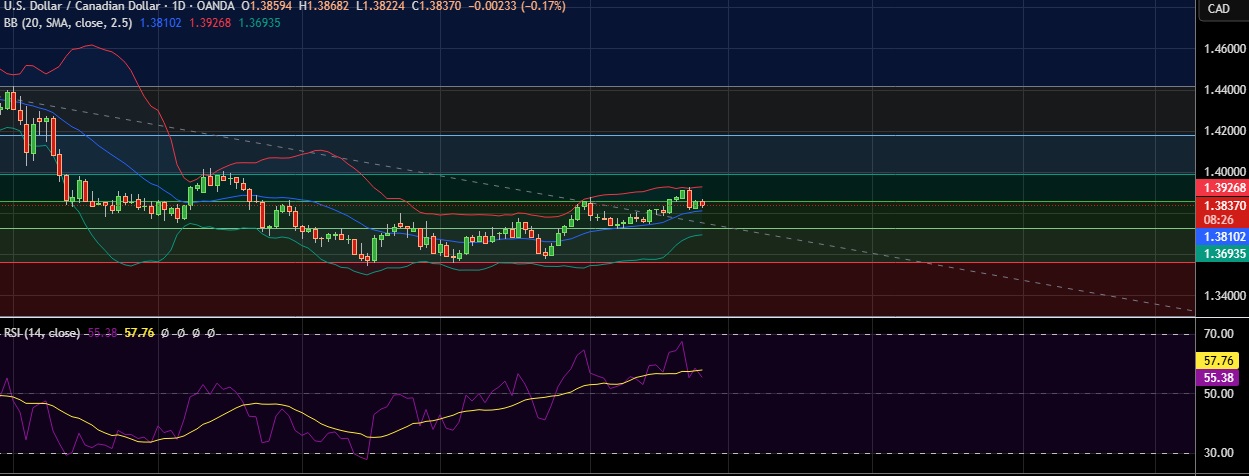Image resolution: width=1249 pixels, height=476 pixels.
Task: Click the CAD currency selector button
Action: pyautogui.click(x=1218, y=9)
